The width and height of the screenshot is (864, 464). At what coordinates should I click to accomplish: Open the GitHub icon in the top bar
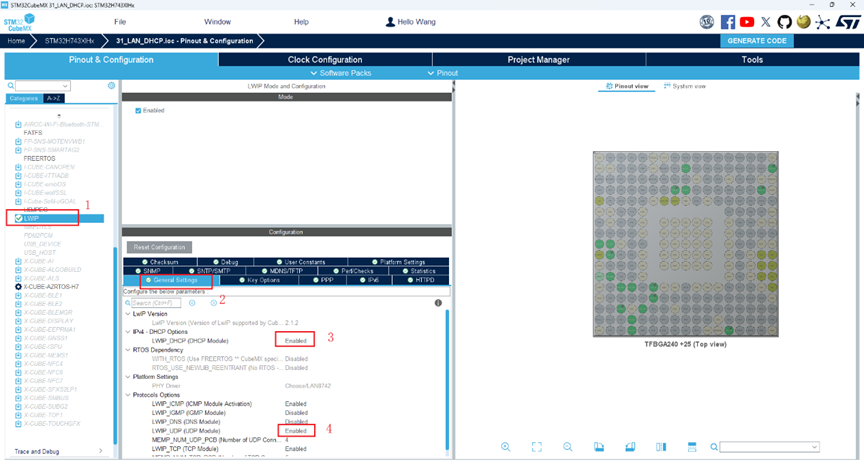click(x=785, y=22)
